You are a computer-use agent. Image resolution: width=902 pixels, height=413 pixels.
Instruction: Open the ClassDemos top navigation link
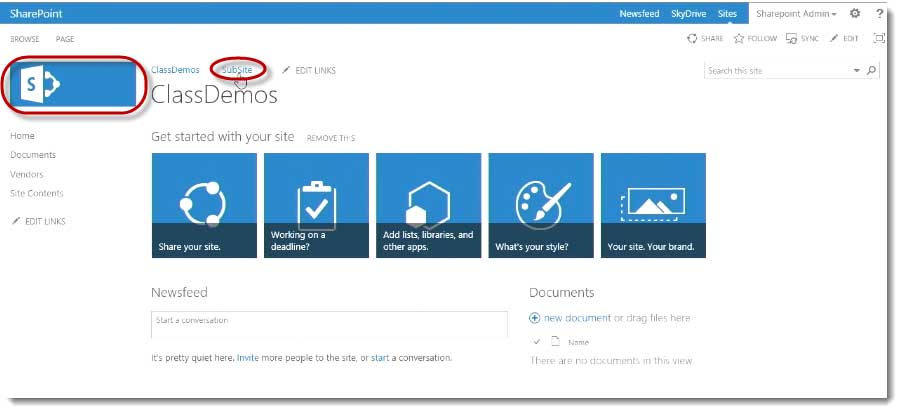175,70
